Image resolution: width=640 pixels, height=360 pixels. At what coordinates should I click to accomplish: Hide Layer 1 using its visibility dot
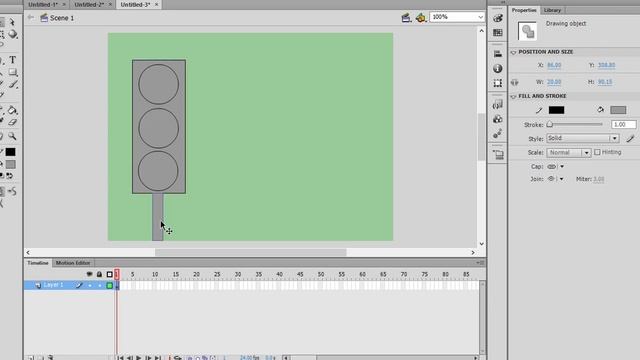tap(90, 285)
